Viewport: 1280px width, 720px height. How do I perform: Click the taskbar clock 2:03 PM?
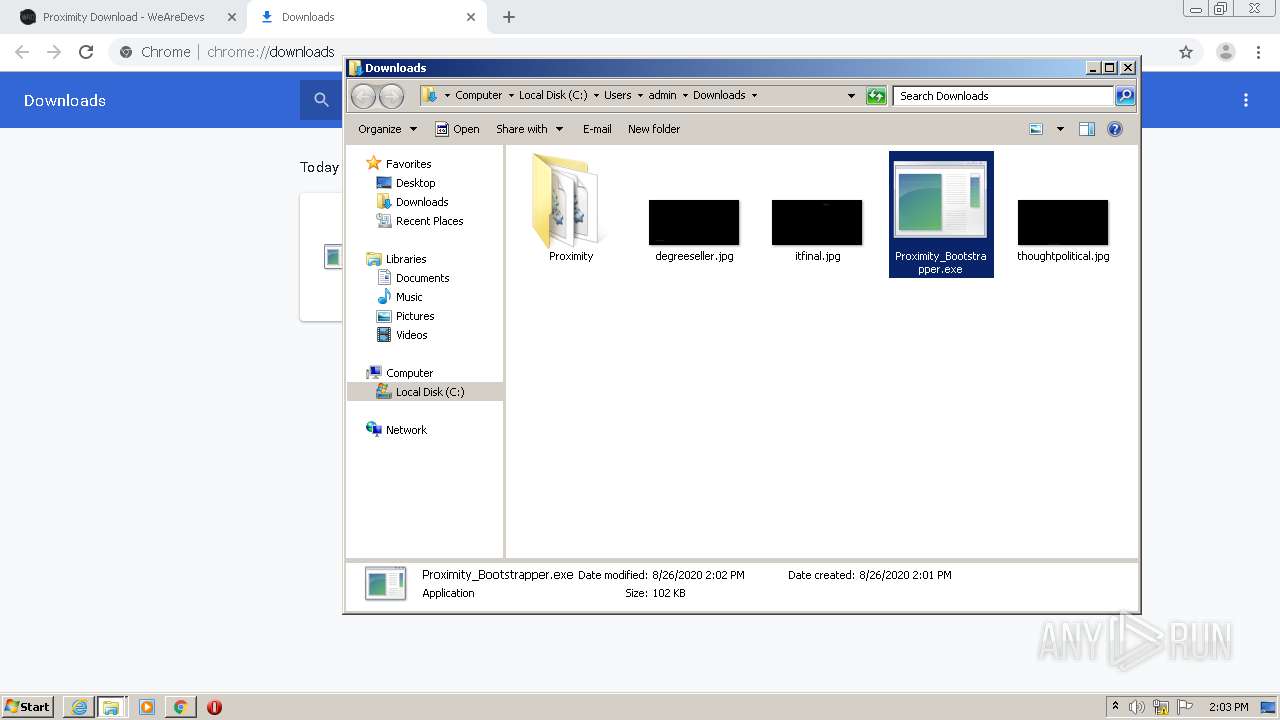(1228, 707)
